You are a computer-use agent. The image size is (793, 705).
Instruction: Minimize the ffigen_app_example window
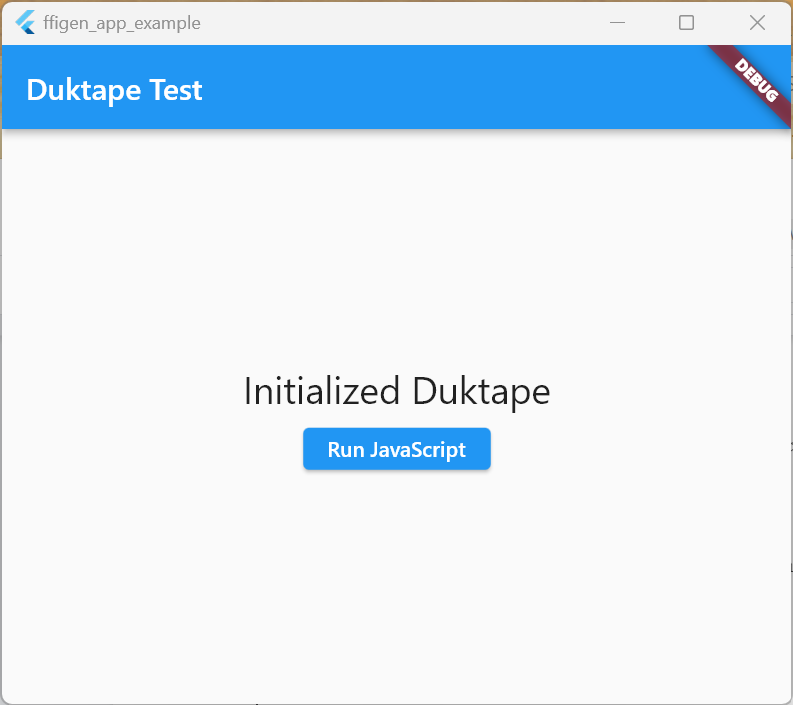click(x=618, y=22)
